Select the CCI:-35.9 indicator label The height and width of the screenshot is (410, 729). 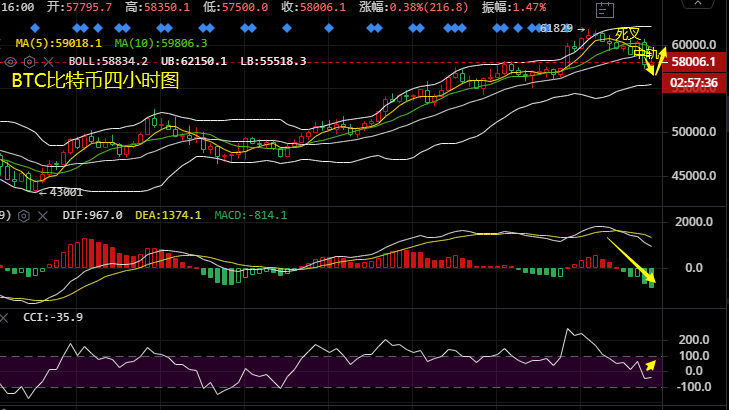coord(53,317)
